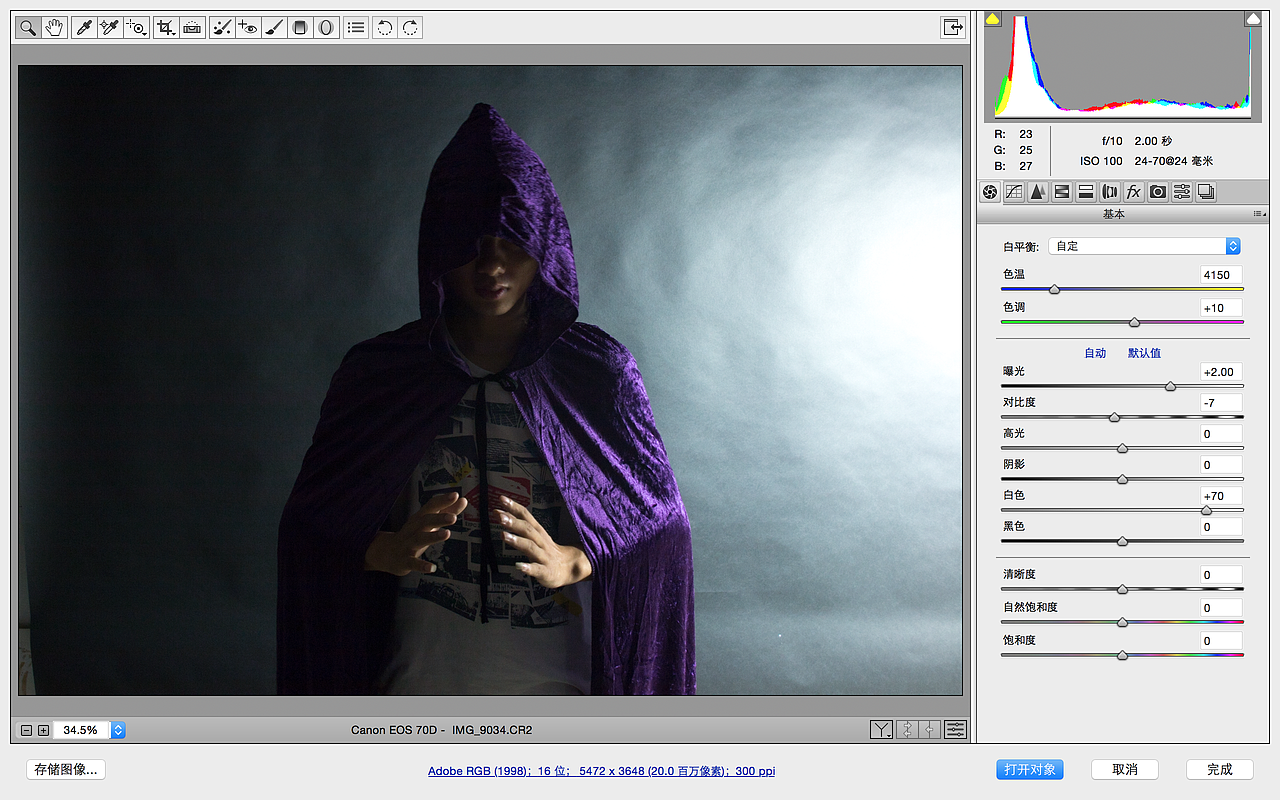Select the Graduated Filter tool
Viewport: 1280px width, 800px height.
click(299, 27)
